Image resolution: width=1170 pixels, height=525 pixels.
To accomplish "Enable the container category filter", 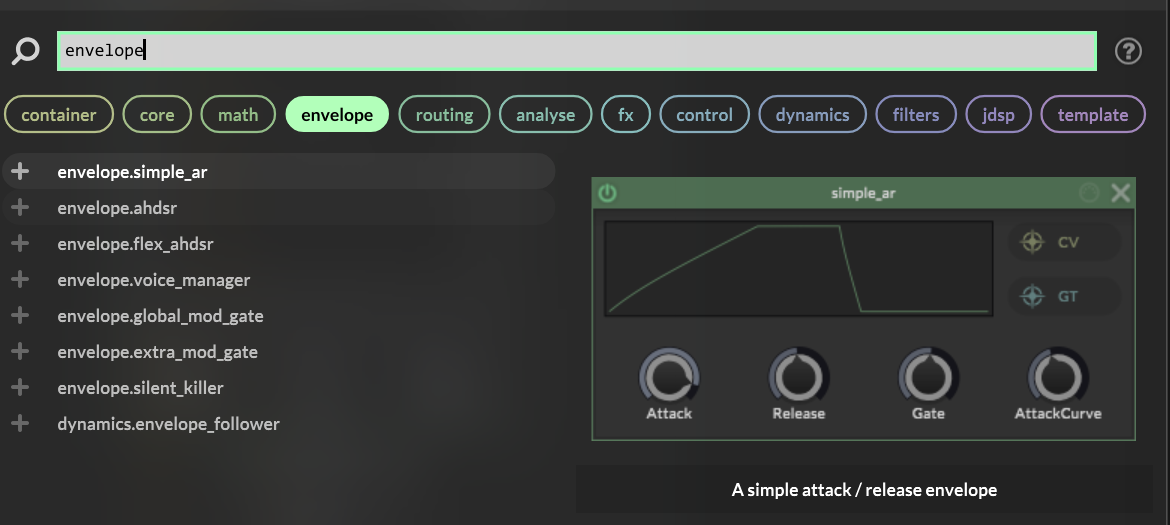I will pyautogui.click(x=59, y=115).
